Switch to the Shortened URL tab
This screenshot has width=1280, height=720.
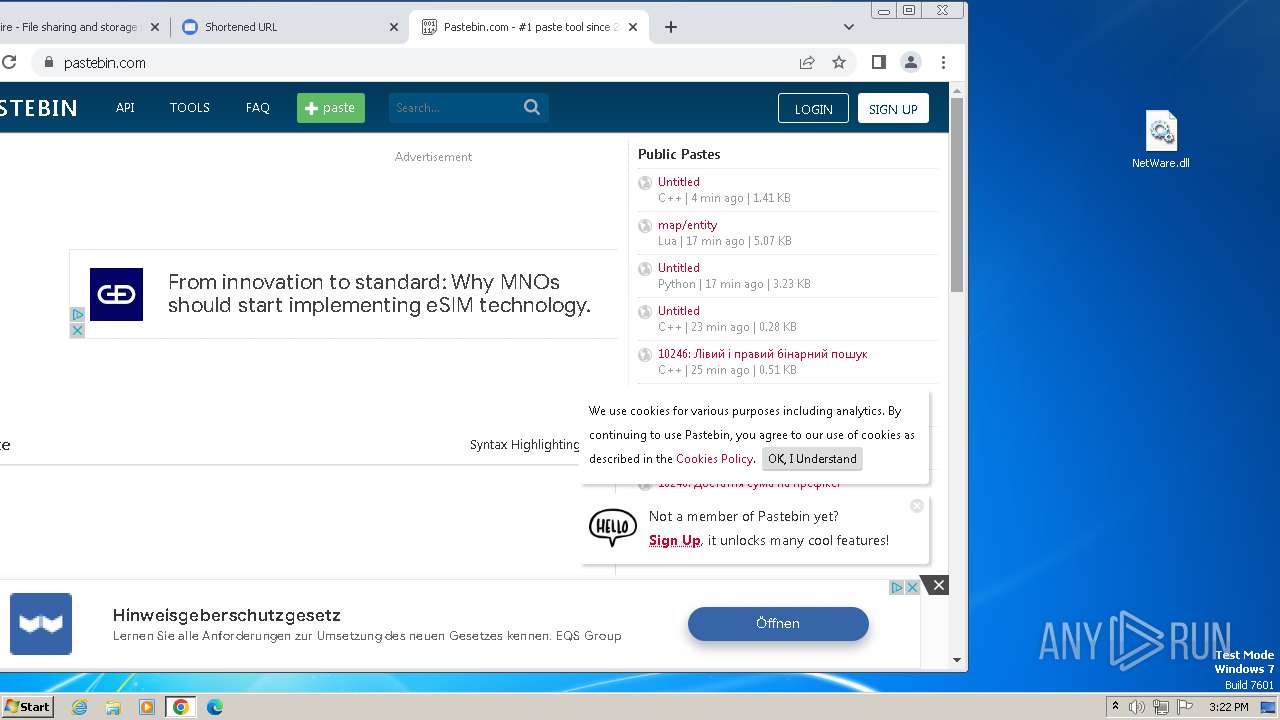point(290,27)
